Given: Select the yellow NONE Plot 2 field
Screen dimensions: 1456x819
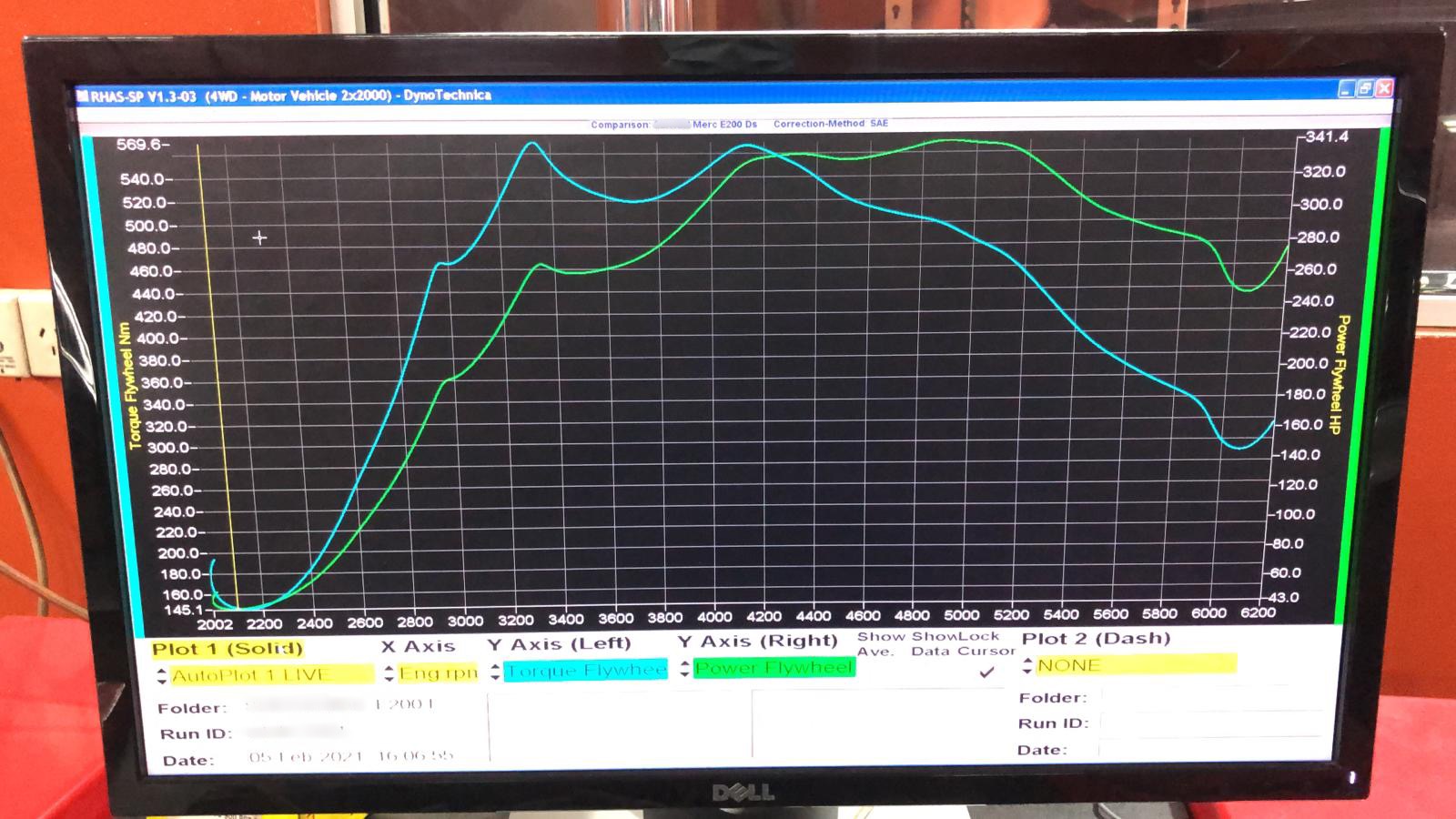Looking at the screenshot, I should pyautogui.click(x=1136, y=665).
